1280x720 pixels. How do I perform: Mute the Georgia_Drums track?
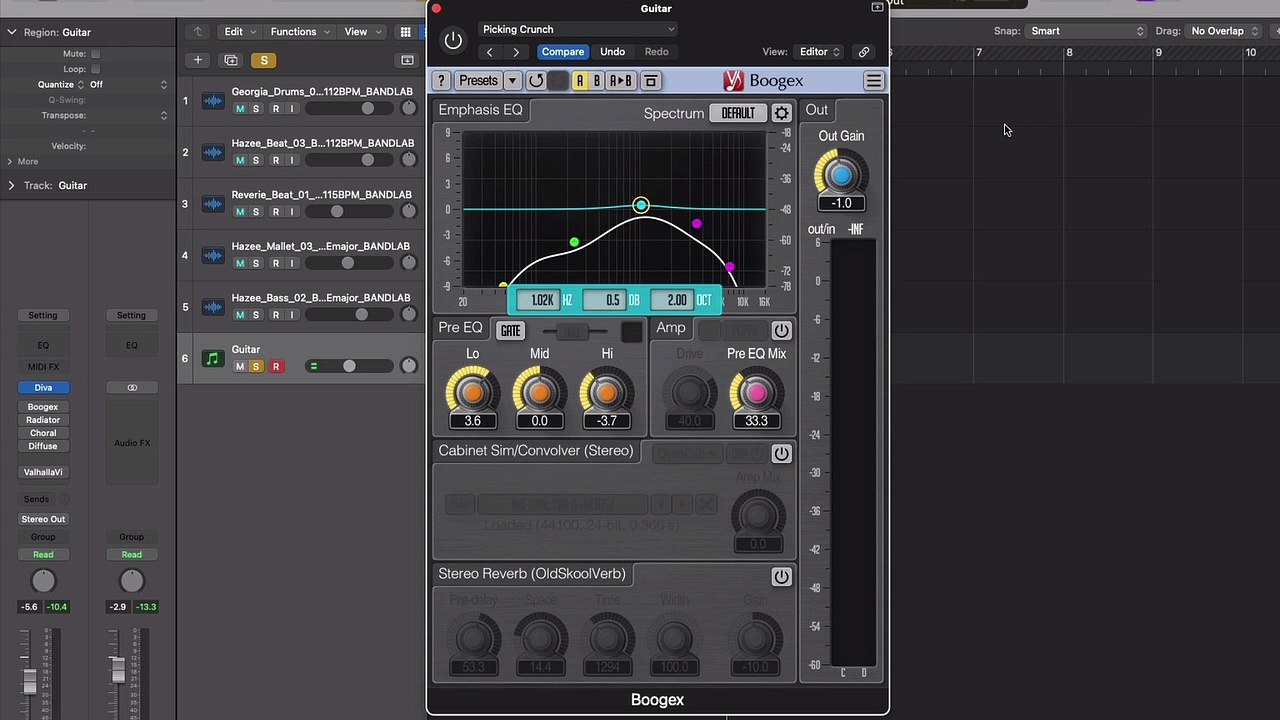(x=239, y=108)
